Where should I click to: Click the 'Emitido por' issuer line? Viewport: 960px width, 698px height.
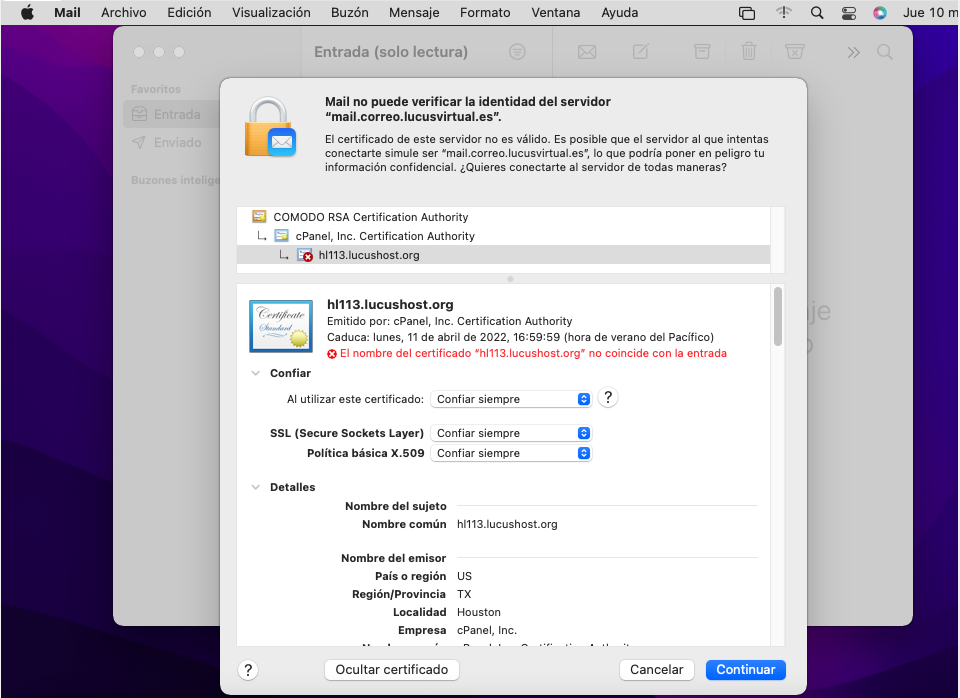449,321
